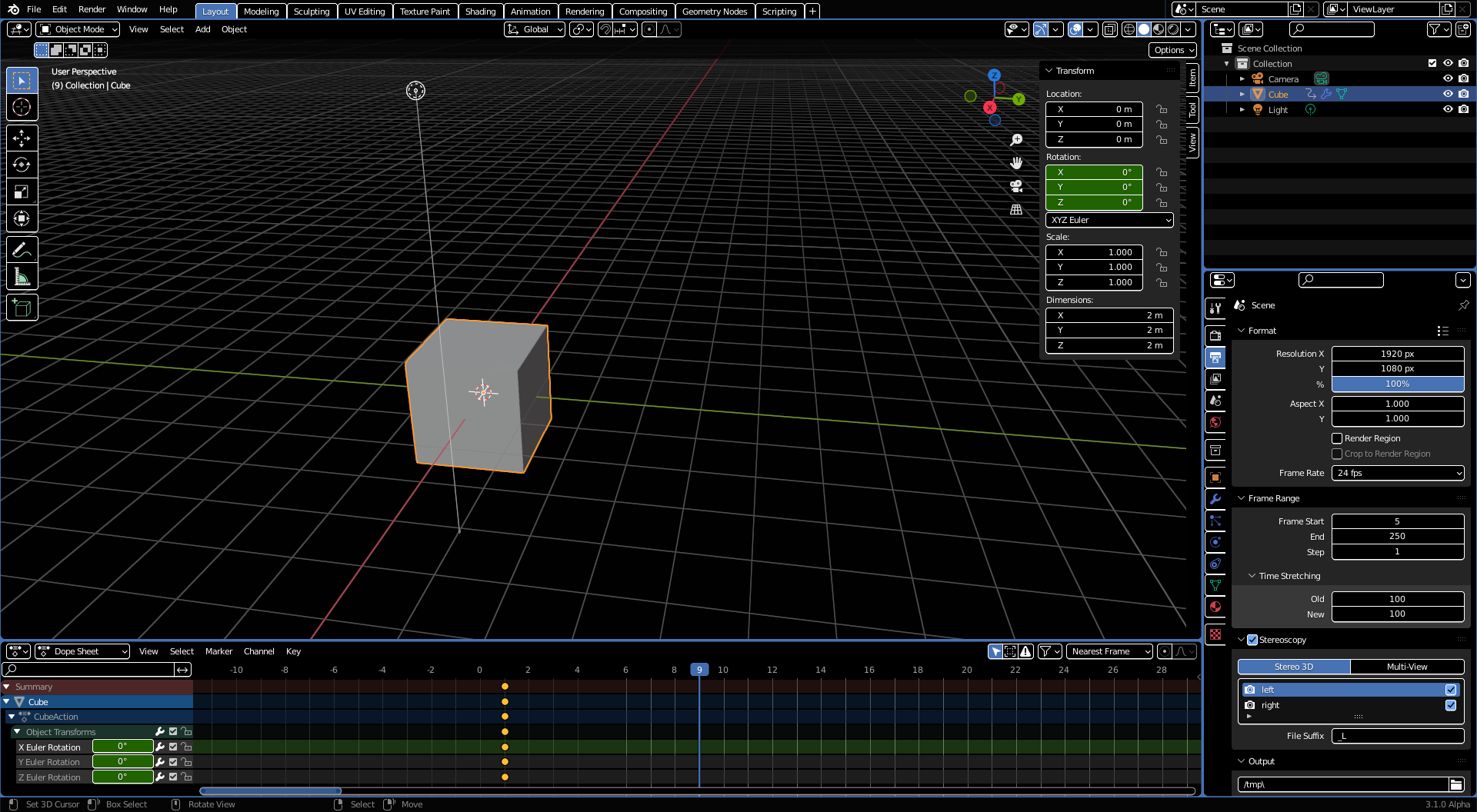
Task: Switch to the Shading workspace tab
Action: click(480, 11)
